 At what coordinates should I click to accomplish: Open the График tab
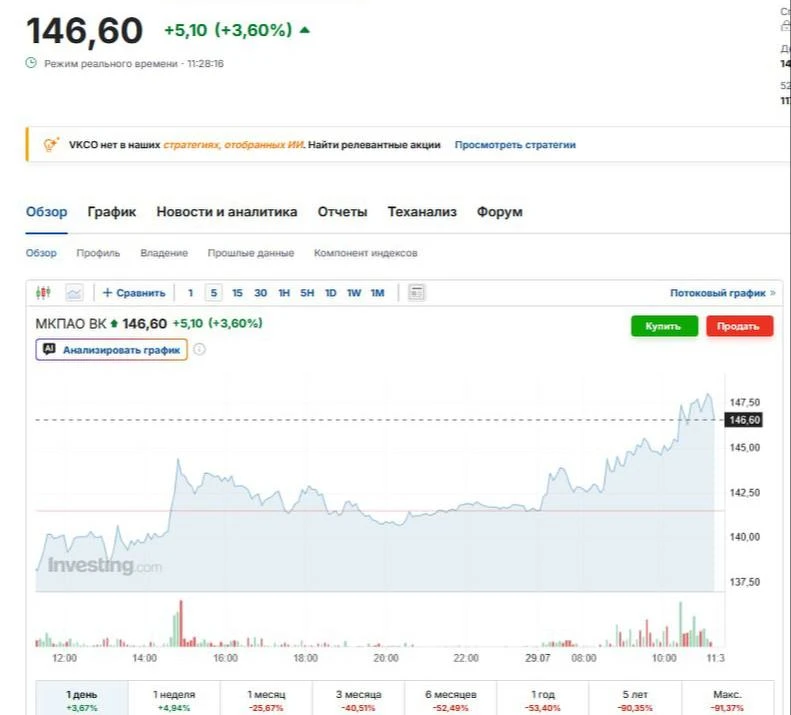pos(111,212)
